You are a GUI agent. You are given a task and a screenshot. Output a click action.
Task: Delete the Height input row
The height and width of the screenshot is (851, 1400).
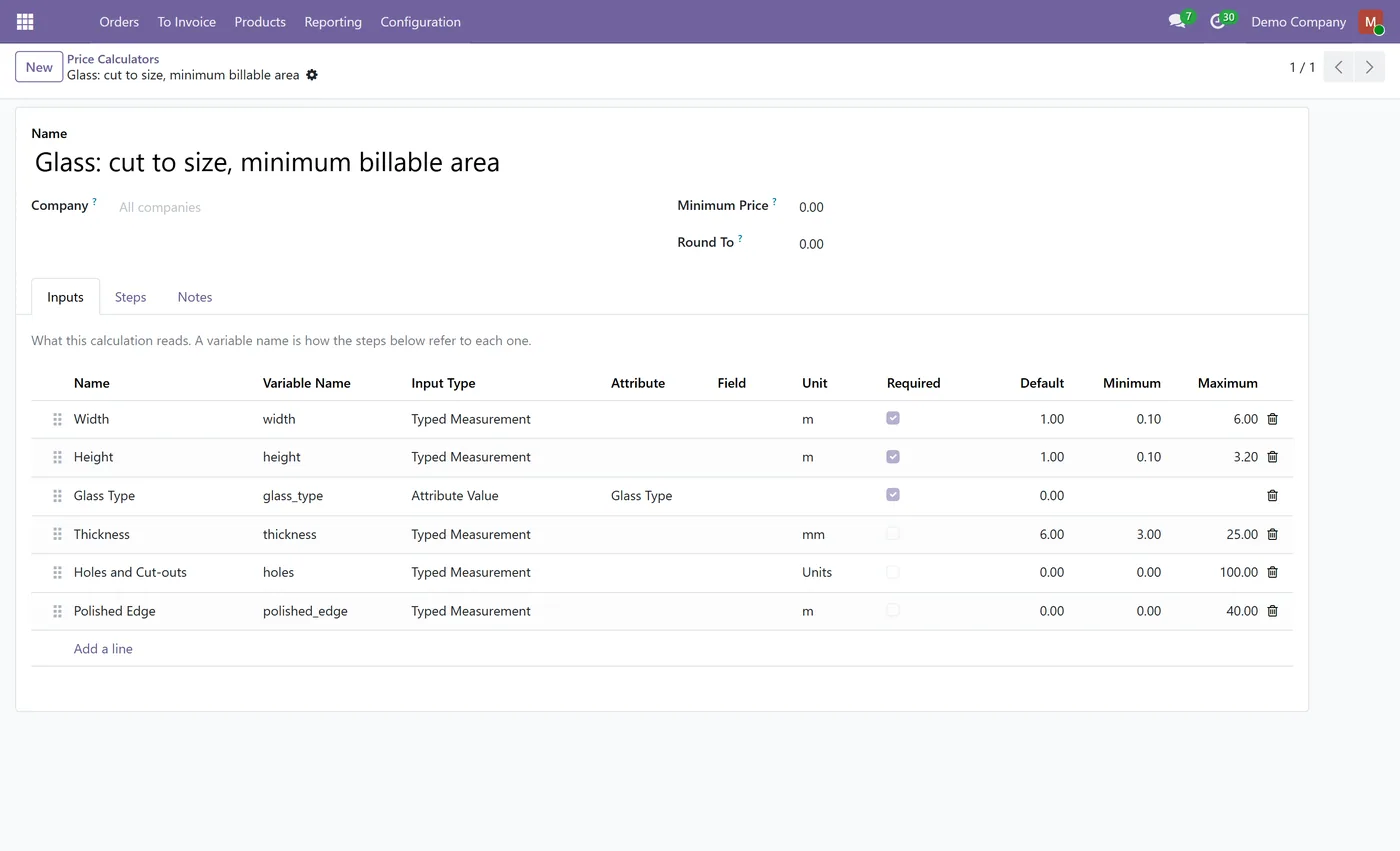1272,457
